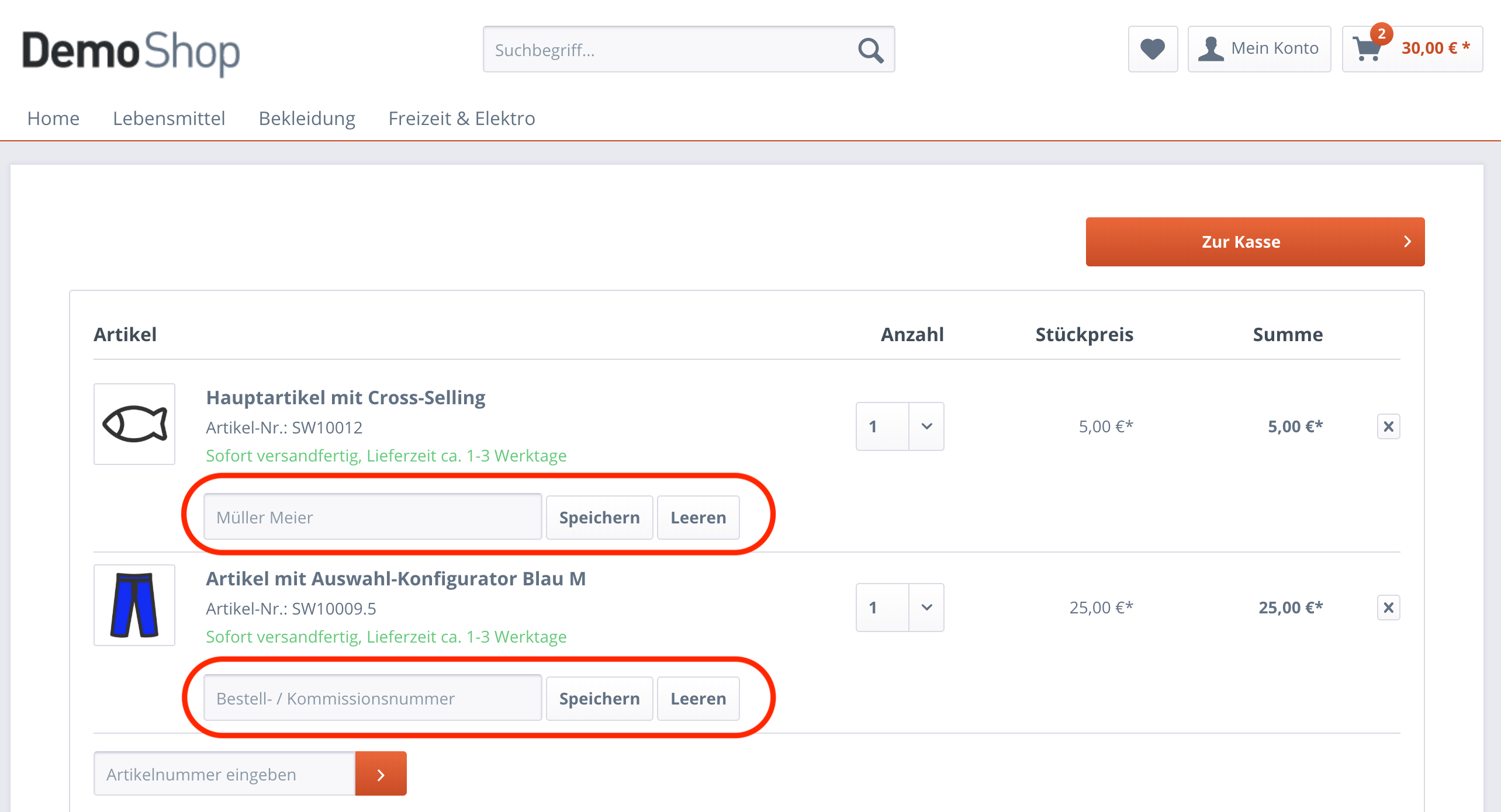Viewport: 1501px width, 812px height.
Task: Click the search magnifier icon
Action: click(x=870, y=50)
